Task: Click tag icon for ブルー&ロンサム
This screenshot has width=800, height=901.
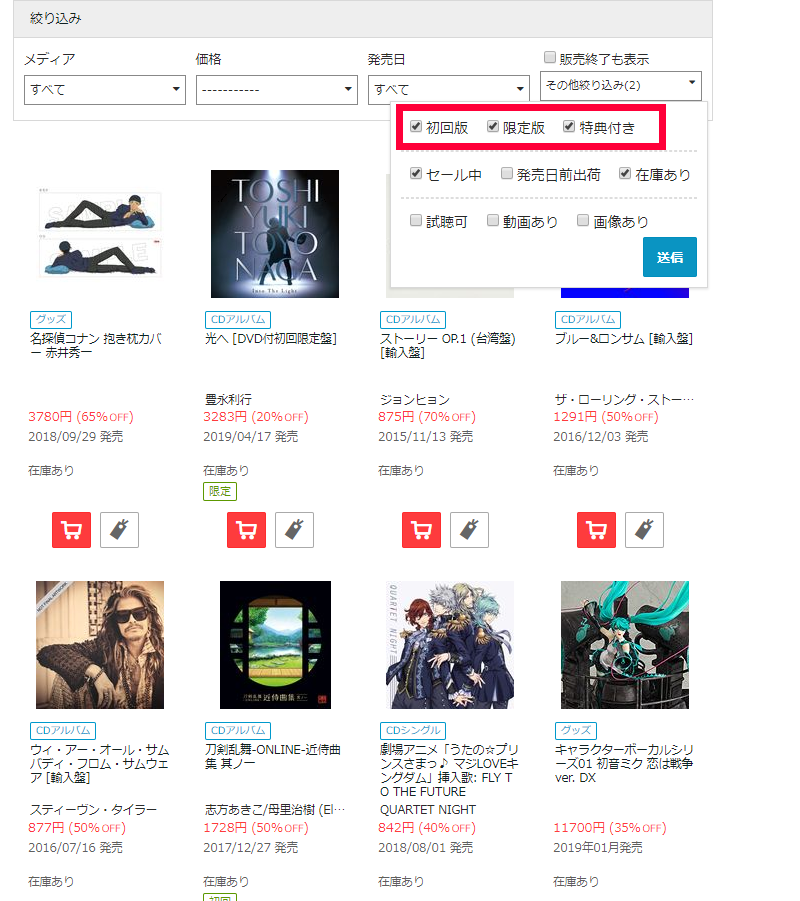Action: (644, 530)
